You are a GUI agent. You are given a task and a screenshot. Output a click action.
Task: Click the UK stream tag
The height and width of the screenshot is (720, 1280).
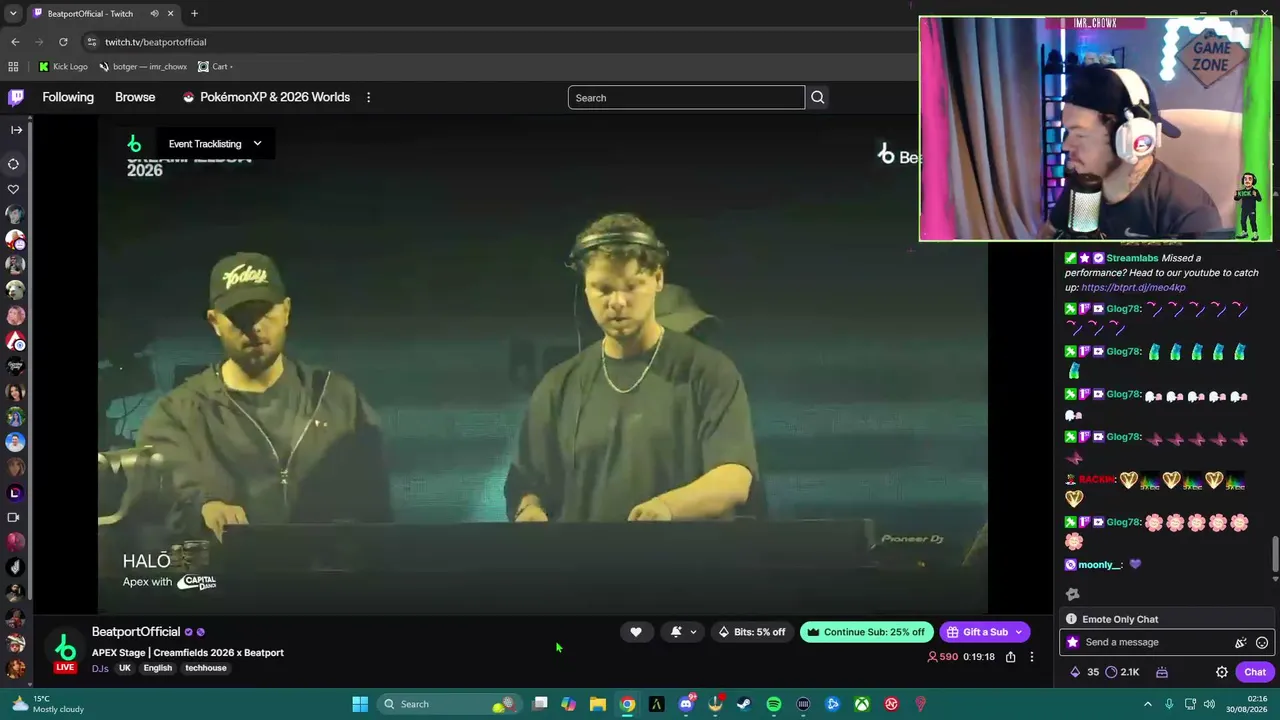click(125, 668)
